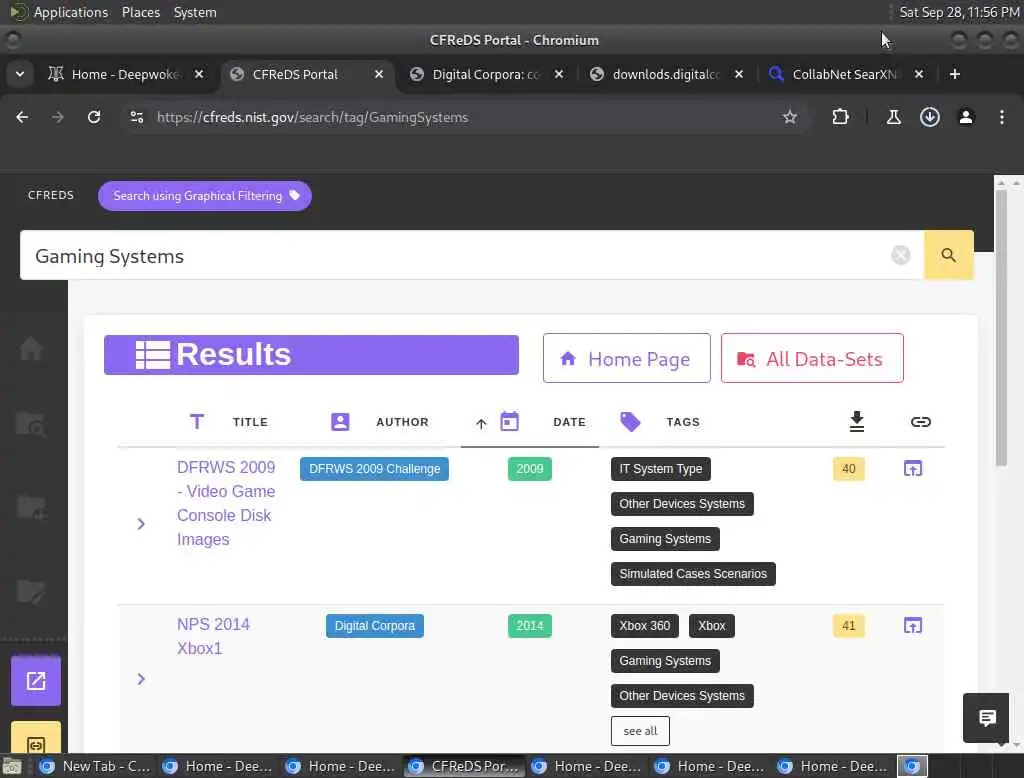Click the purple open-external sidebar button
The width and height of the screenshot is (1024, 778).
coord(36,681)
